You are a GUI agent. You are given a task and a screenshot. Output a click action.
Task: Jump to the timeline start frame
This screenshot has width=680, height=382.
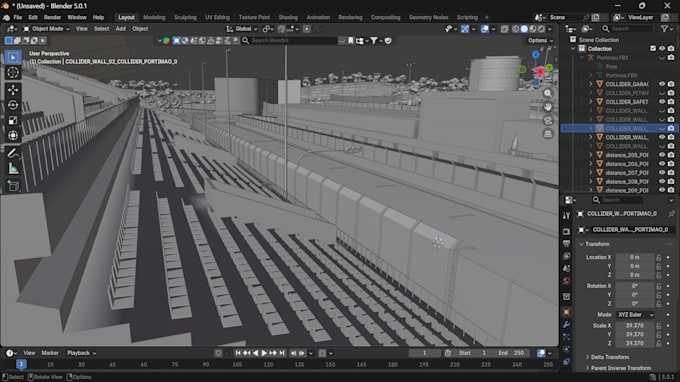coord(238,353)
